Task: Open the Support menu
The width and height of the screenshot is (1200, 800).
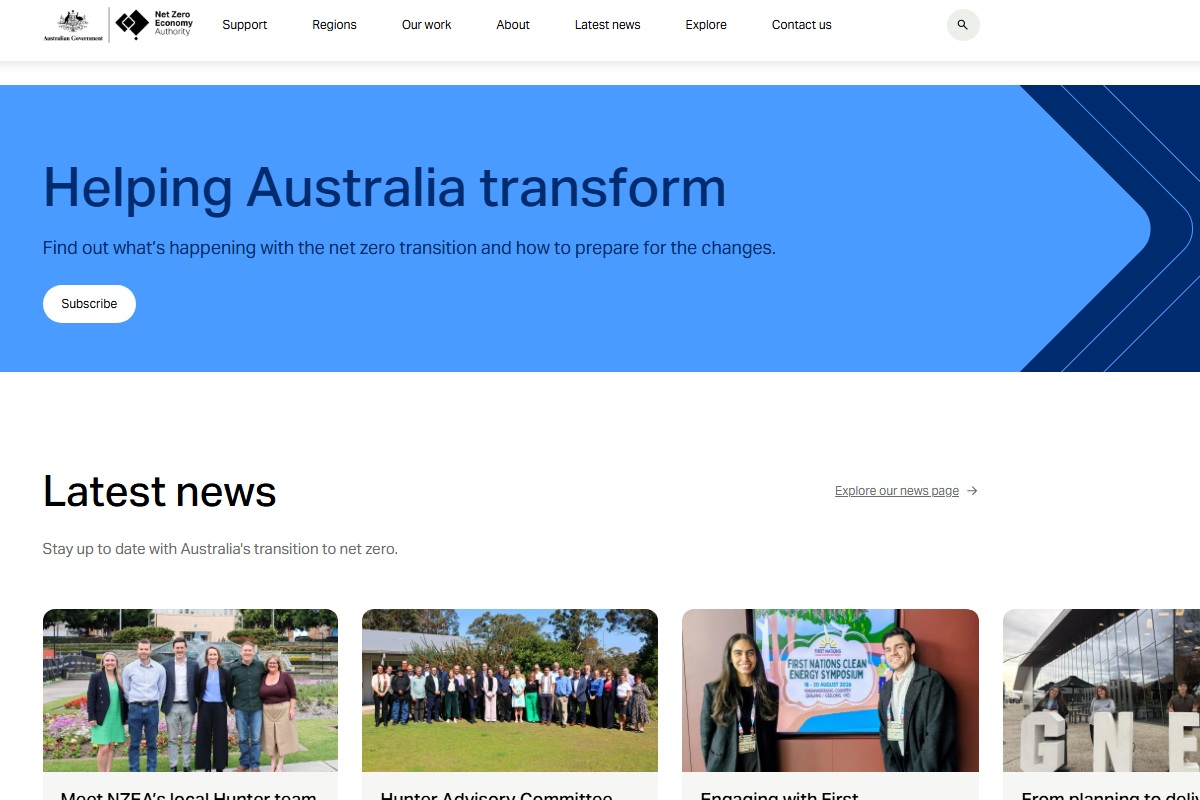Action: [245, 25]
